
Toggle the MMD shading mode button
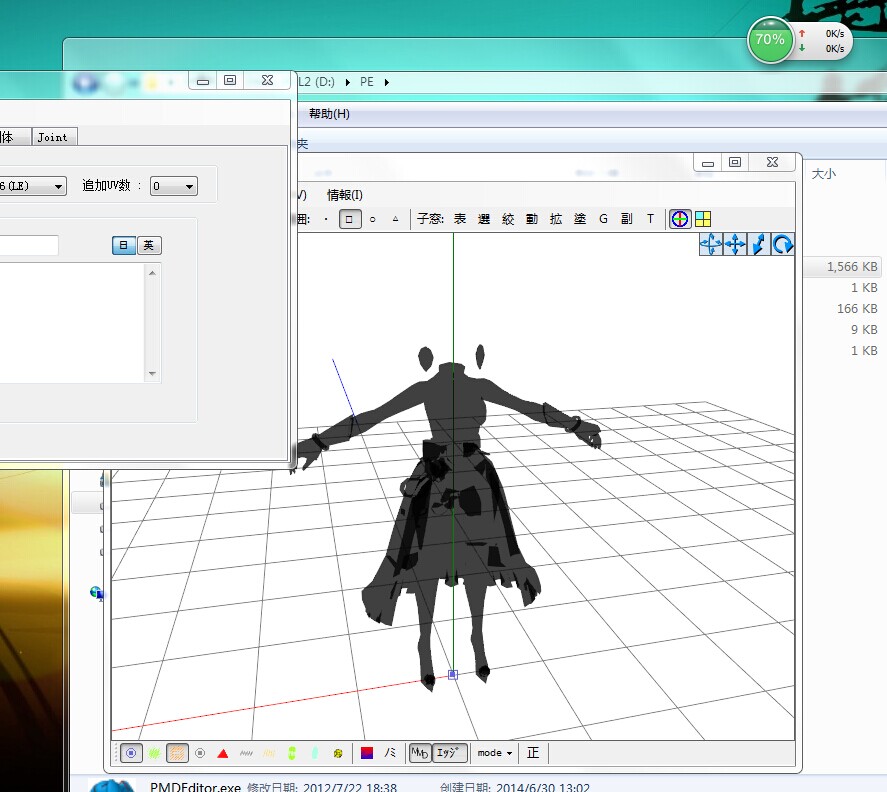click(420, 753)
